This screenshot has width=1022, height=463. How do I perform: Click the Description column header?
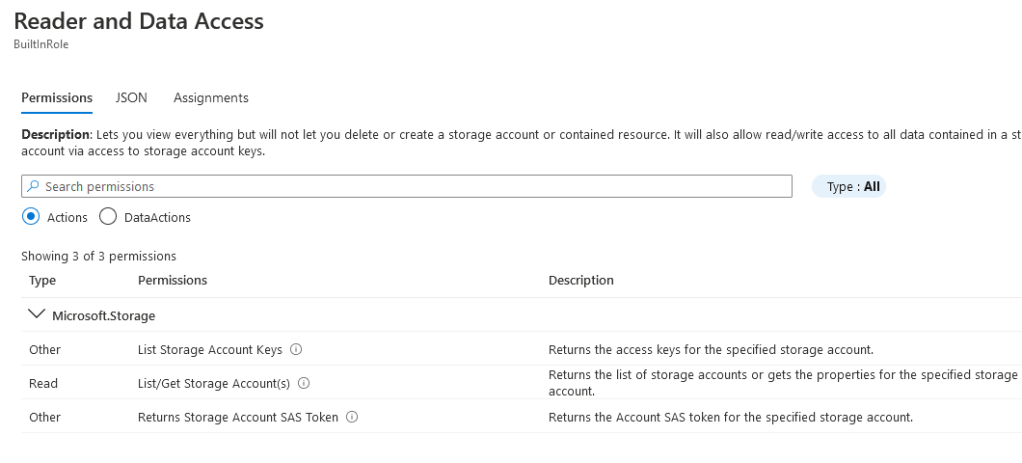(581, 280)
